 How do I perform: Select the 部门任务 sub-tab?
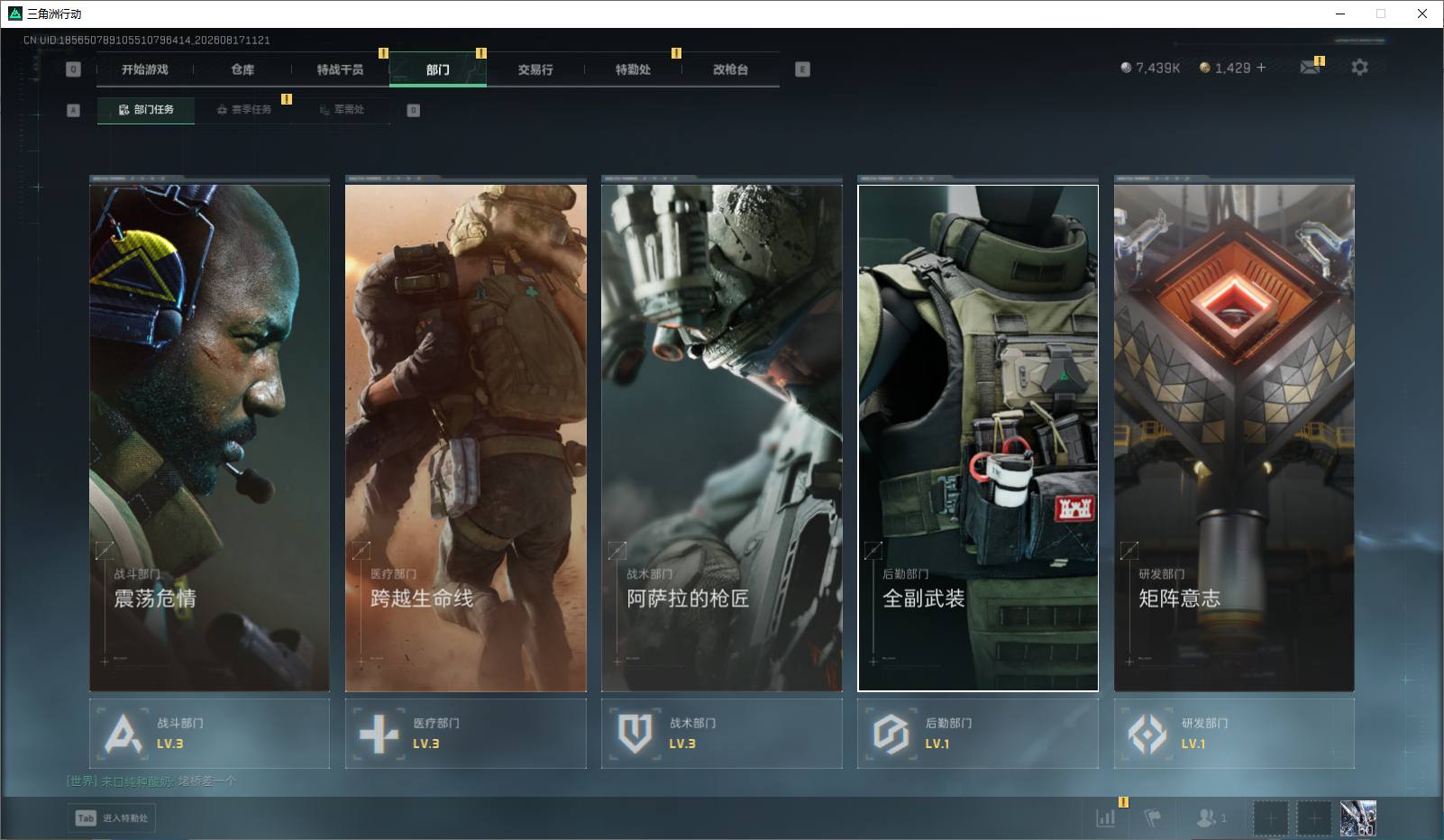coord(146,110)
